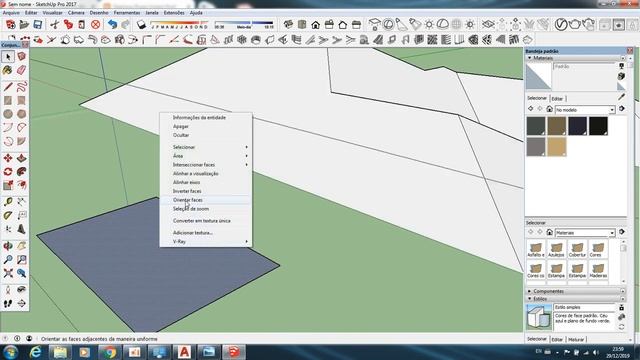This screenshot has height=360, width=640.
Task: Open the Azulejos materials folder
Action: click(556, 249)
